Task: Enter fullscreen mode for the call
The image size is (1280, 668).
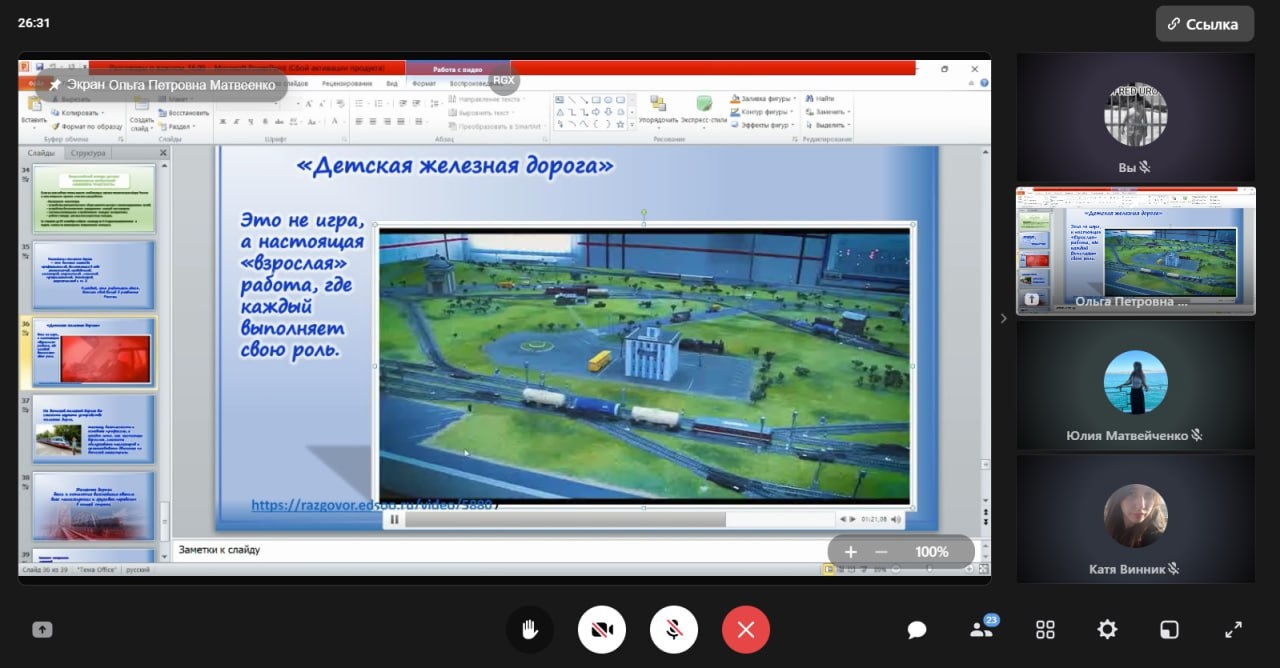Action: click(x=1233, y=630)
